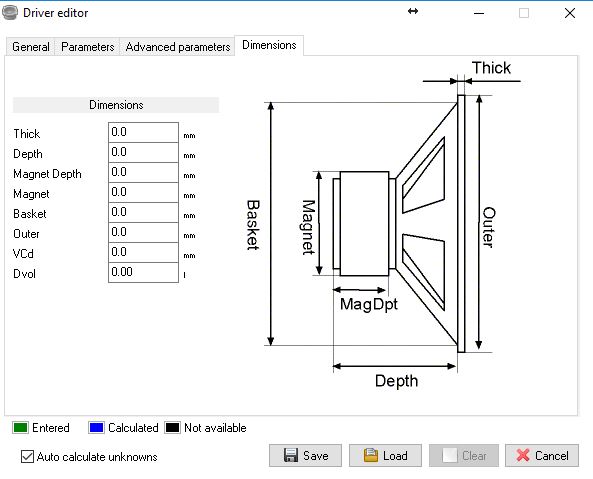Screen dimensions: 593x479
Task: Click the Dvol value field
Action: [143, 273]
